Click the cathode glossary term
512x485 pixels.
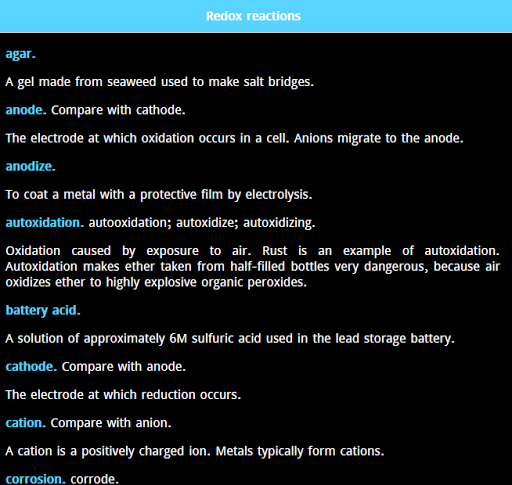pyautogui.click(x=31, y=366)
